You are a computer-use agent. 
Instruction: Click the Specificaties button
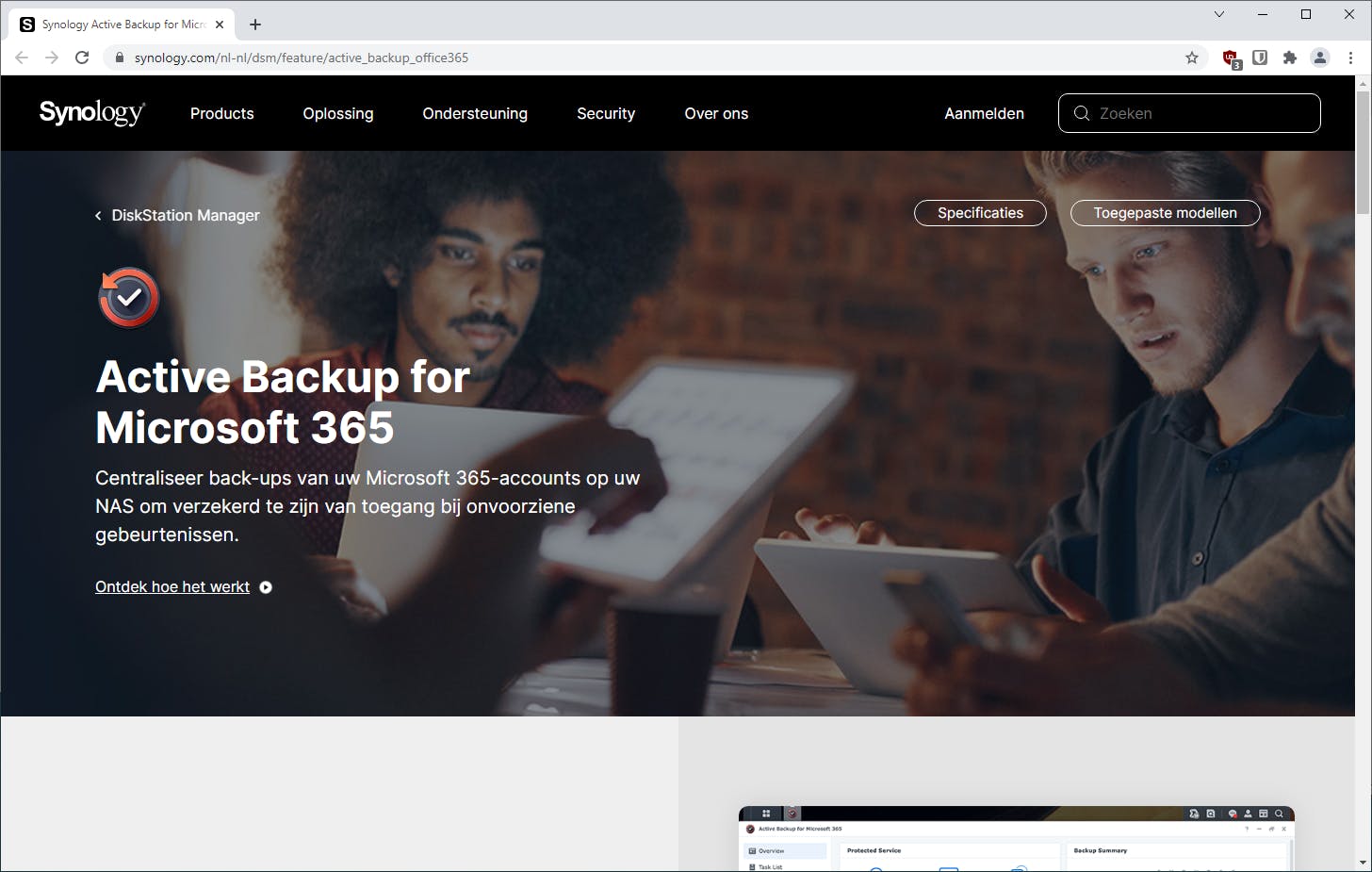tap(980, 213)
